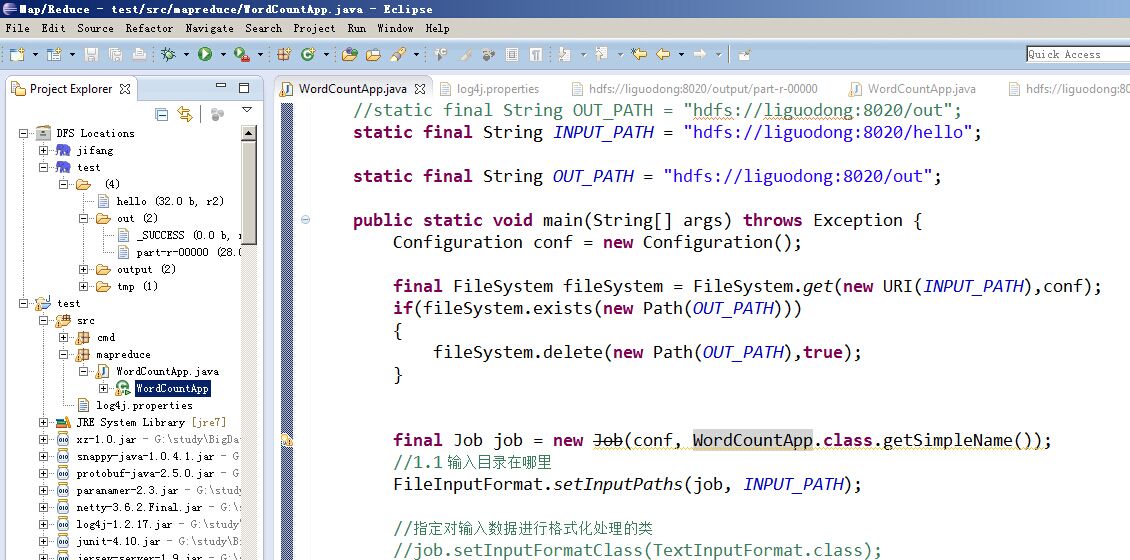Open the Project menu
This screenshot has width=1130, height=560.
[314, 28]
